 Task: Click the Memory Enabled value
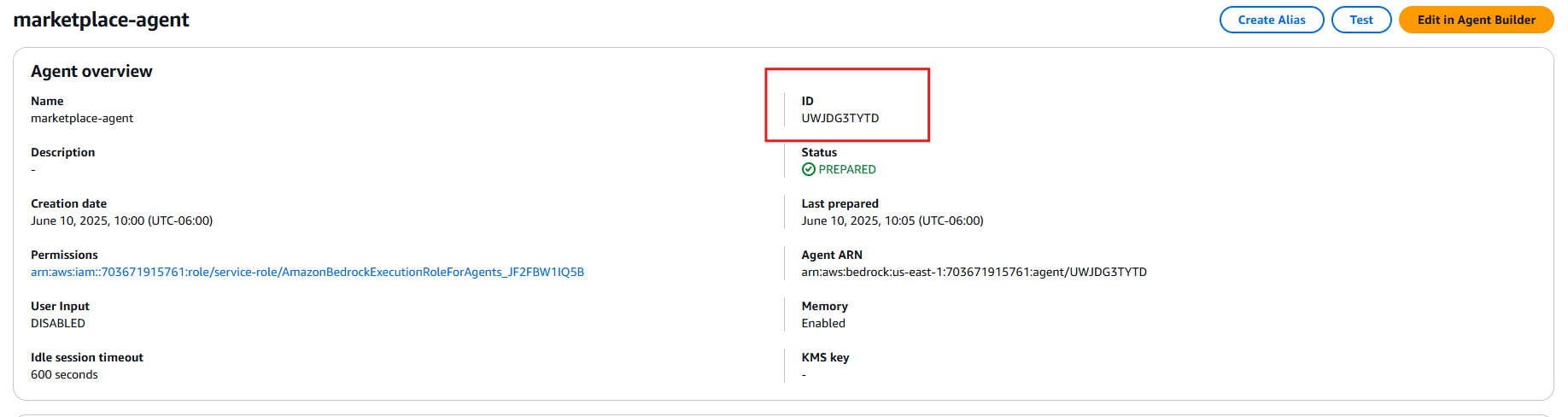tap(822, 323)
